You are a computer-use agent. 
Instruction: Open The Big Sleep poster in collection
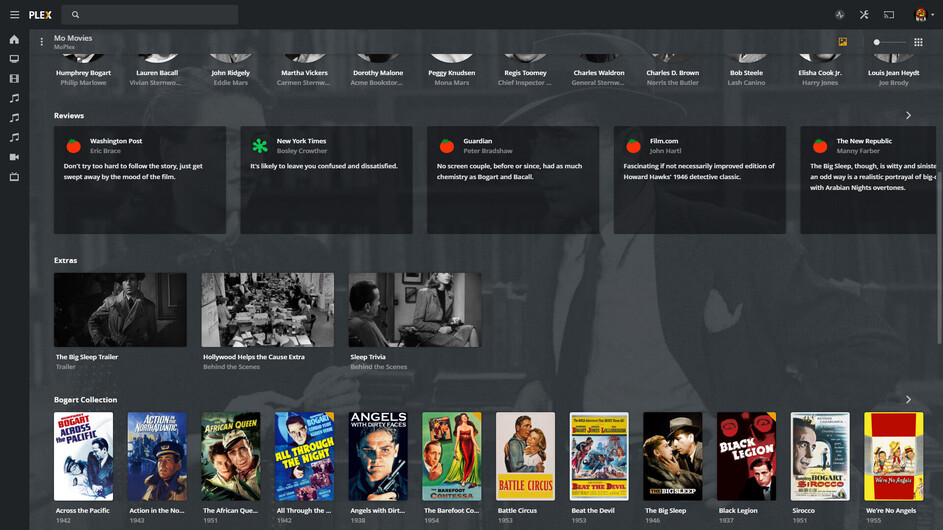click(x=673, y=456)
